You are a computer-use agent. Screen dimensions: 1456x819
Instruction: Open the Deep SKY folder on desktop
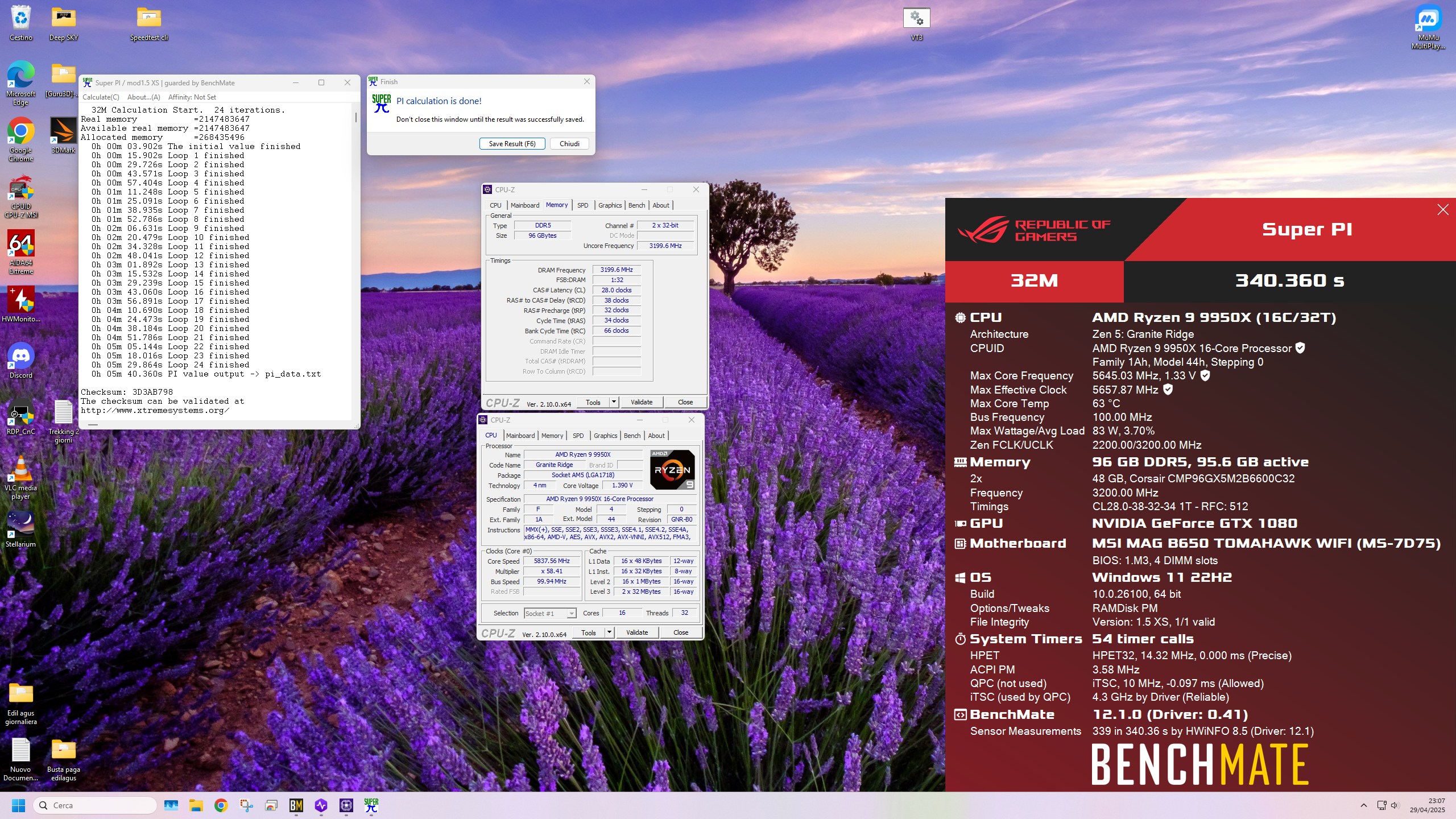point(64,23)
